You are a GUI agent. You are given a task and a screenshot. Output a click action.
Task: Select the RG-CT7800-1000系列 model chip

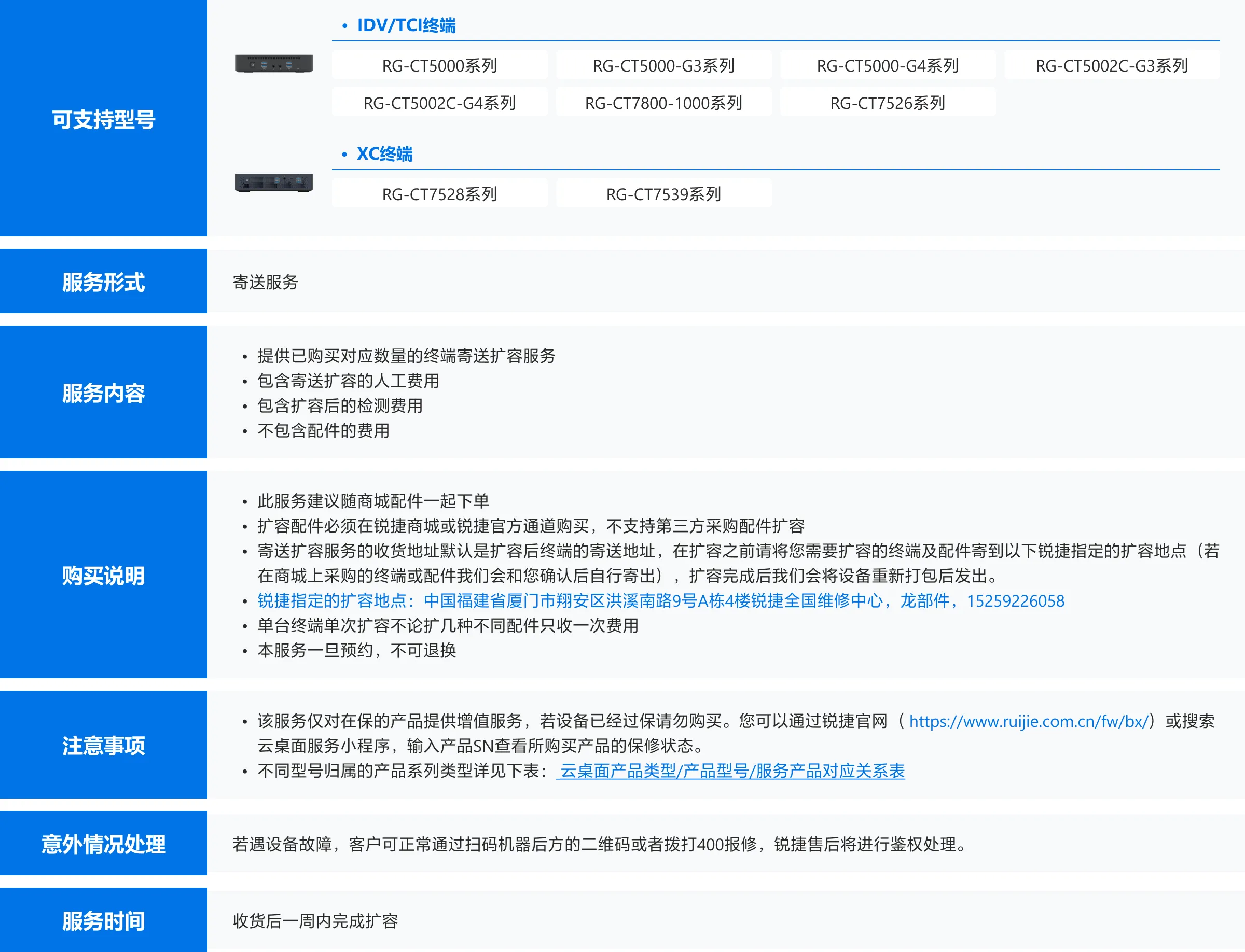tap(663, 103)
